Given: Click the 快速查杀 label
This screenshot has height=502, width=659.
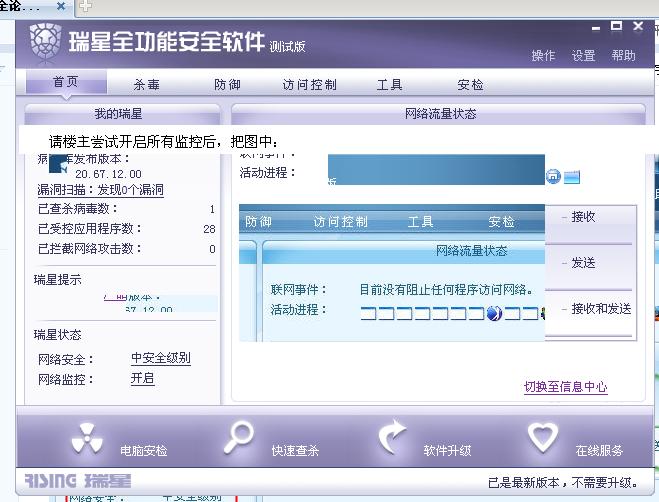Looking at the screenshot, I should (x=295, y=451).
